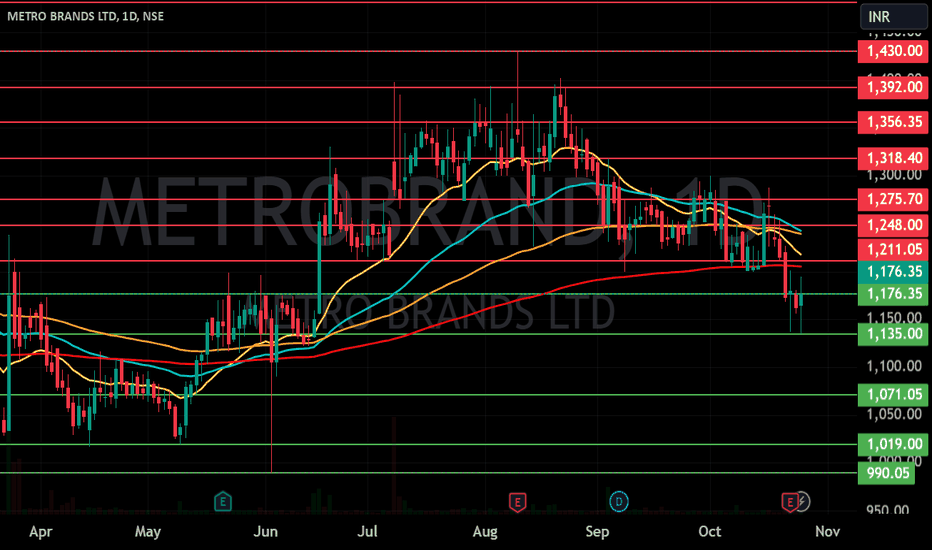
Task: Select the 1,248.00 price label
Action: coord(893,225)
